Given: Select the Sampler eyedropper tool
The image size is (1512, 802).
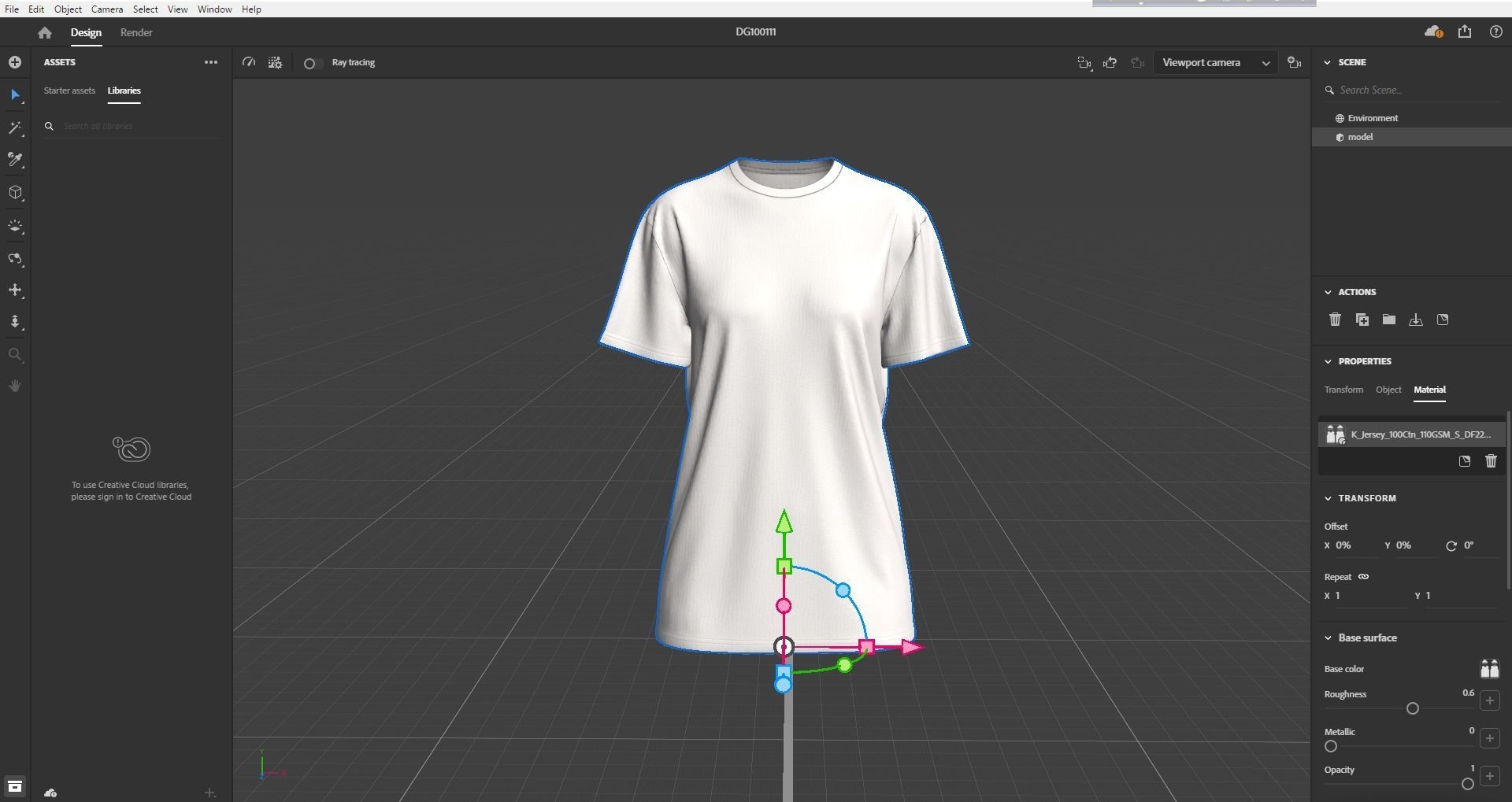Looking at the screenshot, I should click(15, 160).
